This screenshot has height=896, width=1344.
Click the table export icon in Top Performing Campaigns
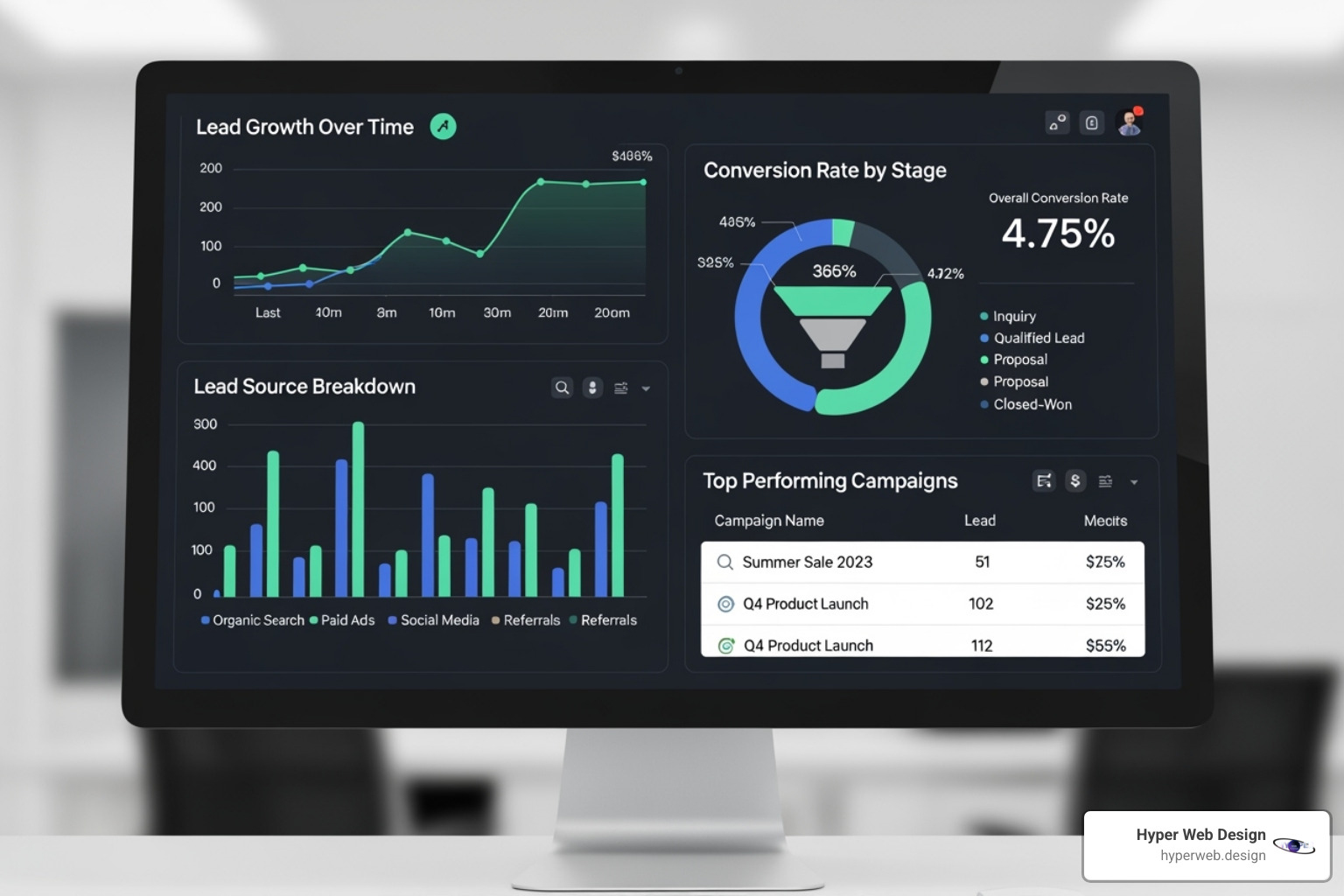(x=1043, y=480)
